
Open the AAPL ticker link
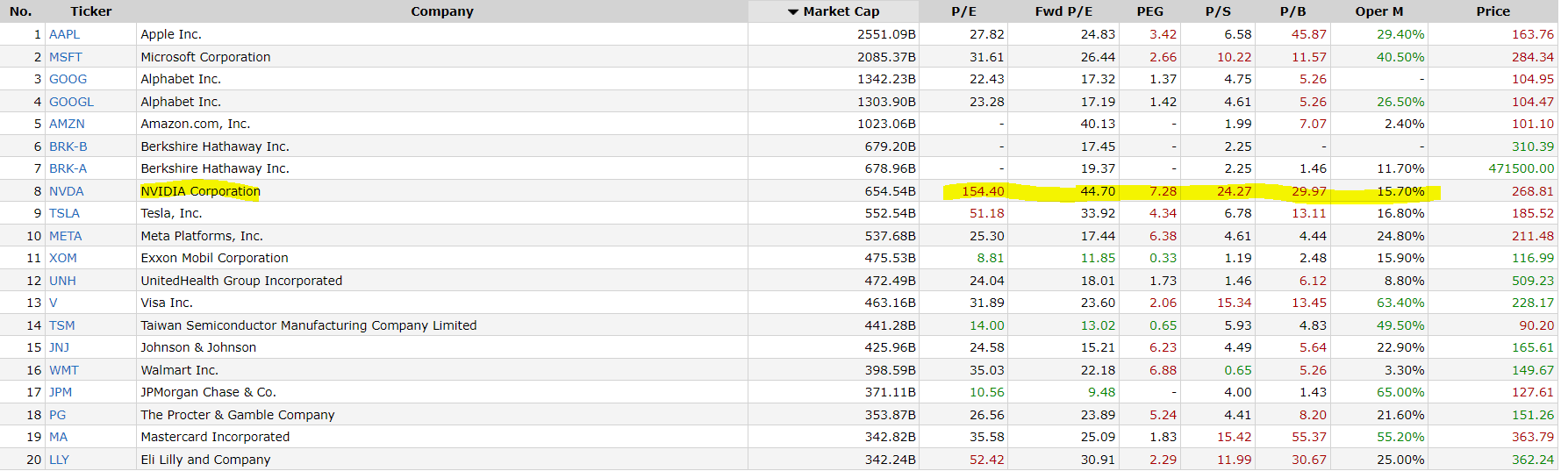tap(64, 34)
